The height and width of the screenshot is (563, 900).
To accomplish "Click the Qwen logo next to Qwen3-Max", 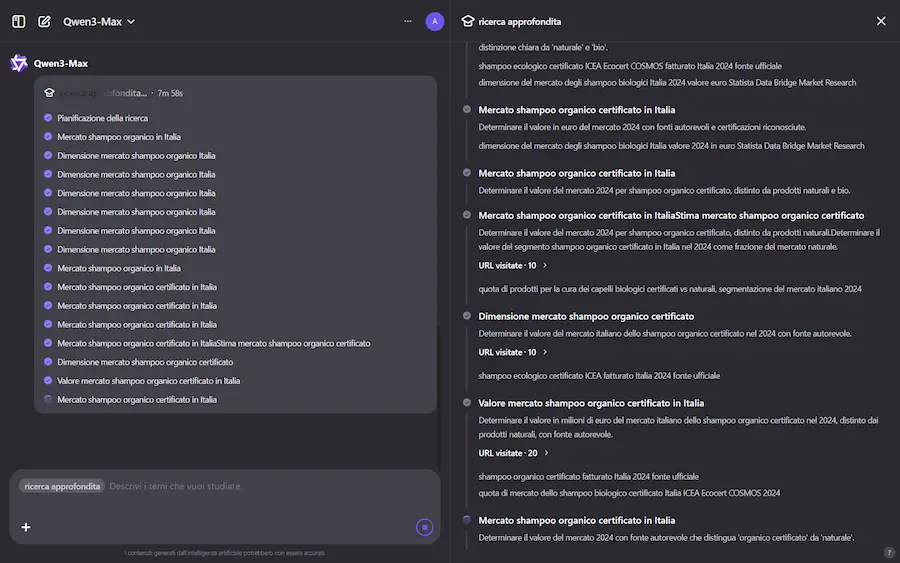I will tap(19, 63).
